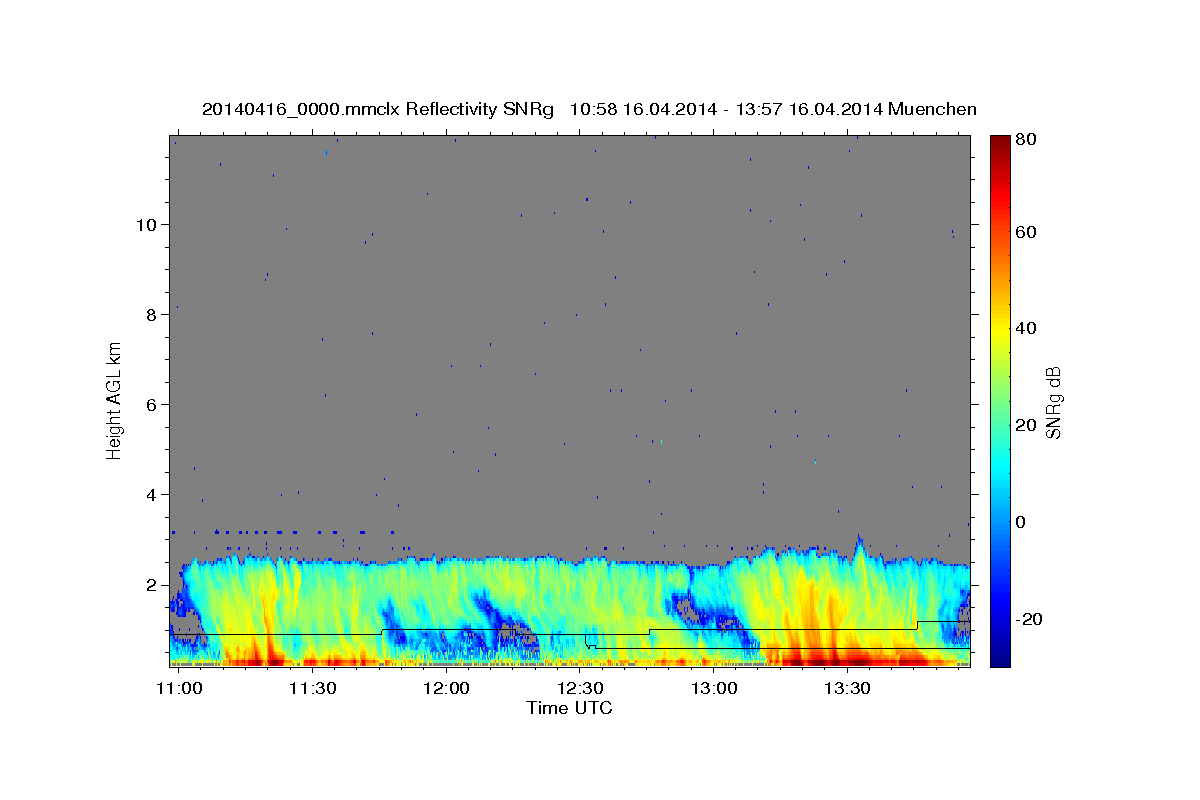Click the colorbar value 0
1200x800 pixels.
point(1021,522)
